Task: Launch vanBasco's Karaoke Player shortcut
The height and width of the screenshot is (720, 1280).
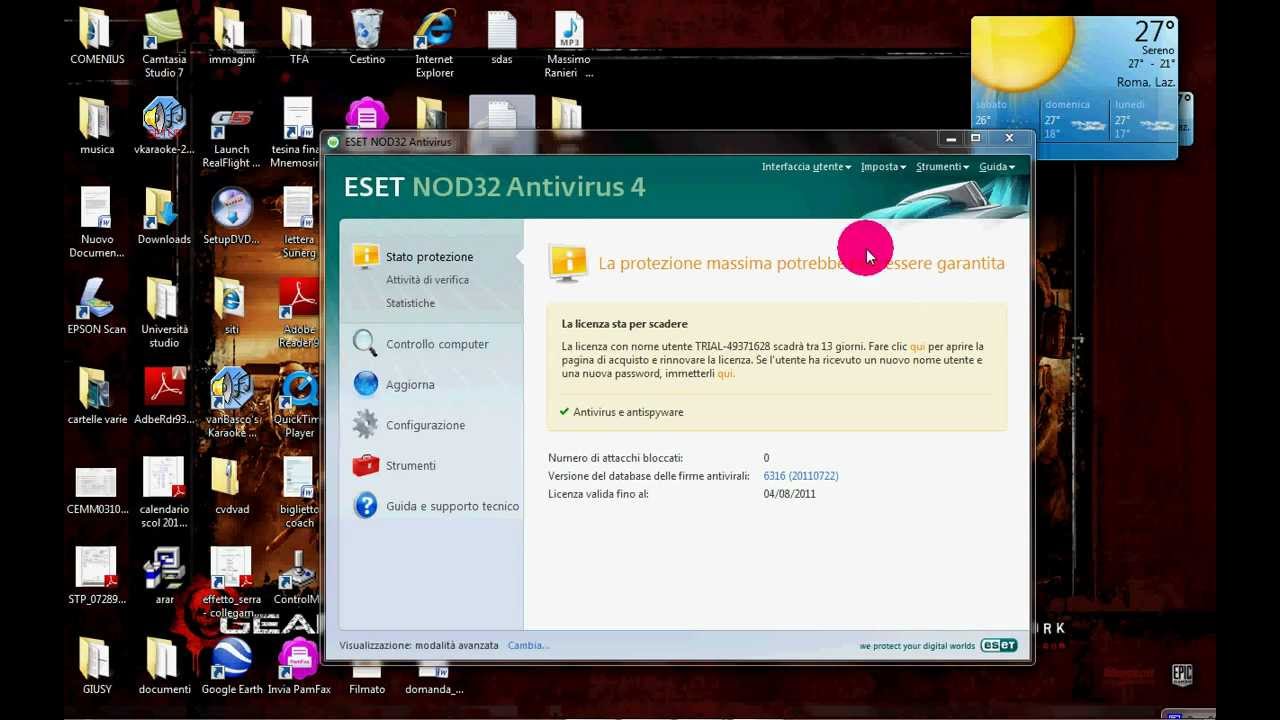Action: coord(231,403)
